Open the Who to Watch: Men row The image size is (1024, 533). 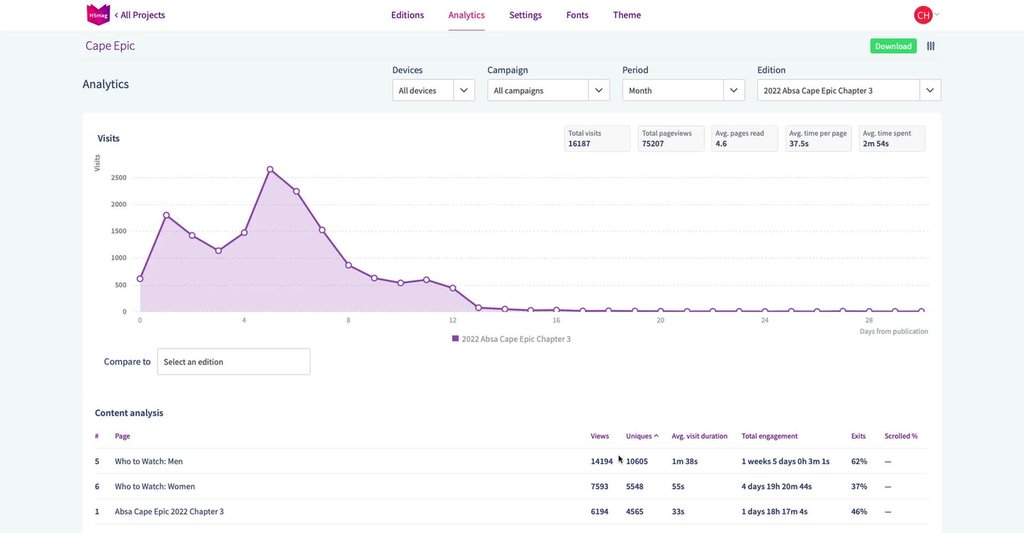(x=148, y=461)
